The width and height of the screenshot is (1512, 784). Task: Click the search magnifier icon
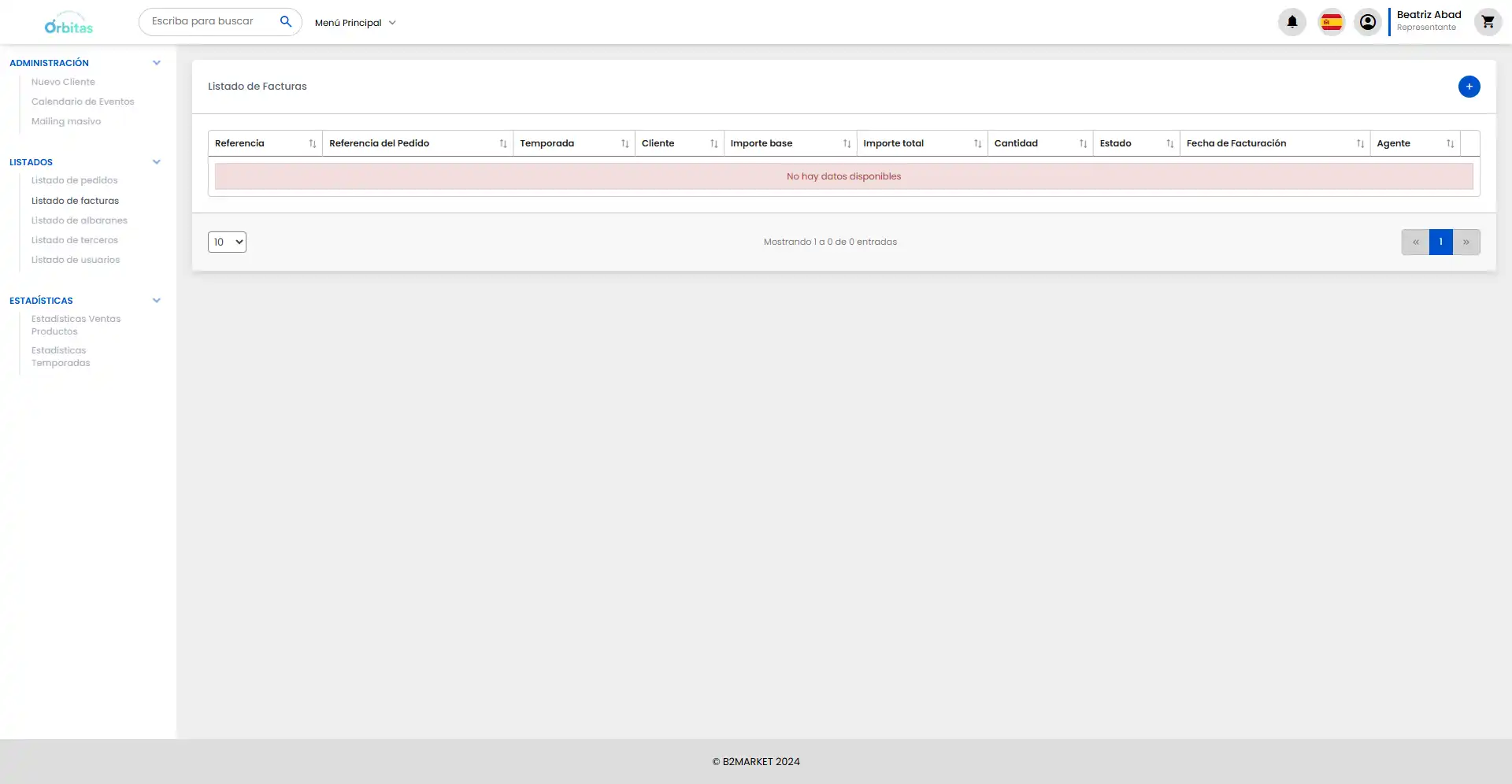coord(286,21)
